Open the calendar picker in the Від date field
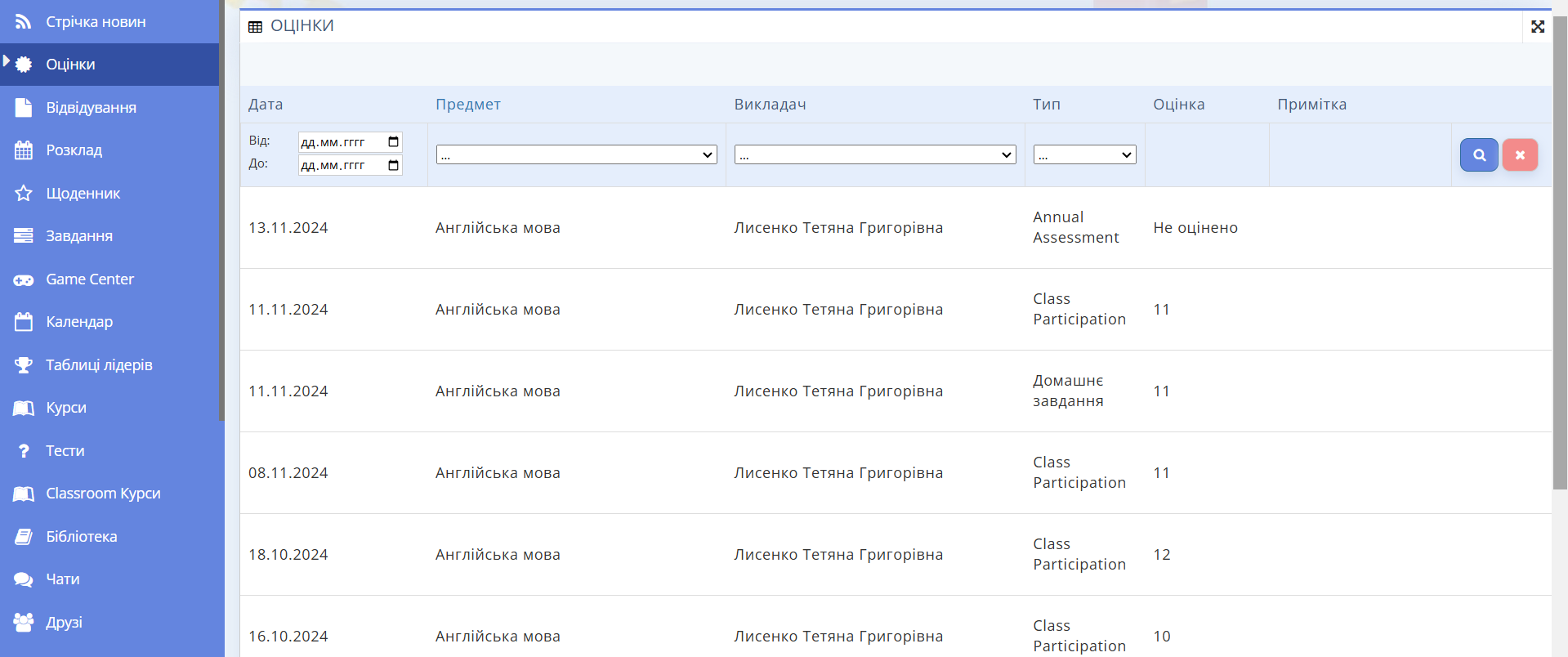Viewport: 1568px width, 657px height. (393, 142)
